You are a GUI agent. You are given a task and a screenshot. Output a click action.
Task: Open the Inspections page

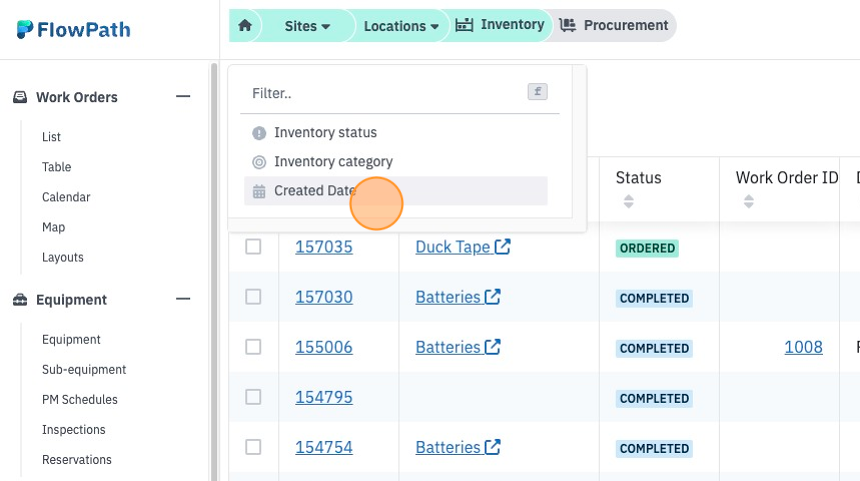[x=73, y=430]
